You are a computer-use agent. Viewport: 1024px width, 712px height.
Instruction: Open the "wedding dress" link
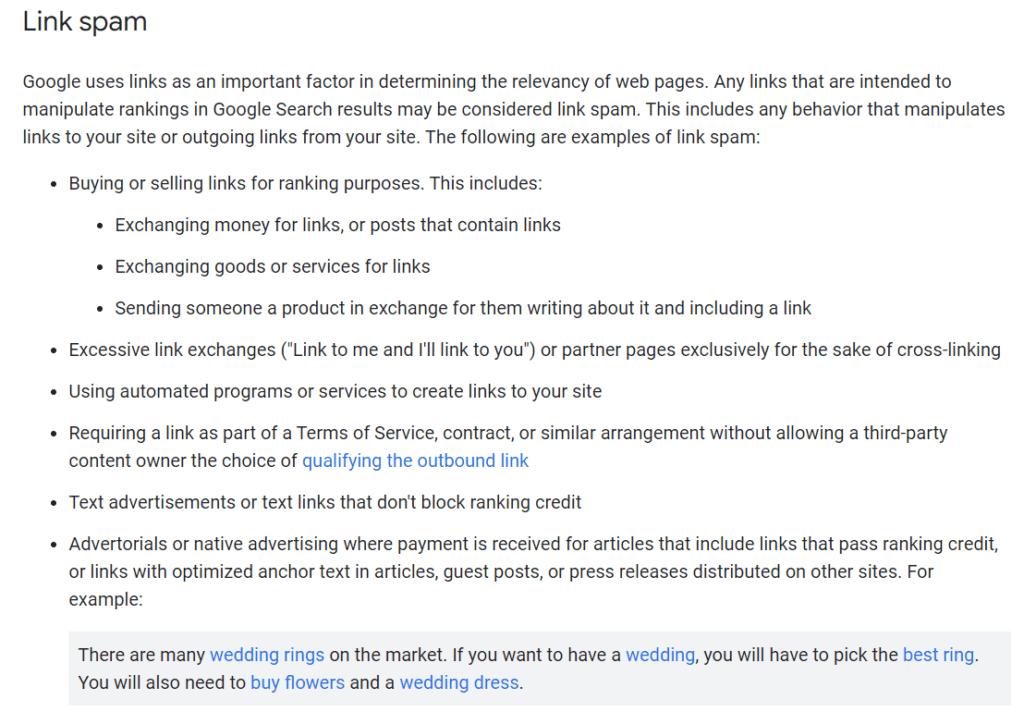460,683
